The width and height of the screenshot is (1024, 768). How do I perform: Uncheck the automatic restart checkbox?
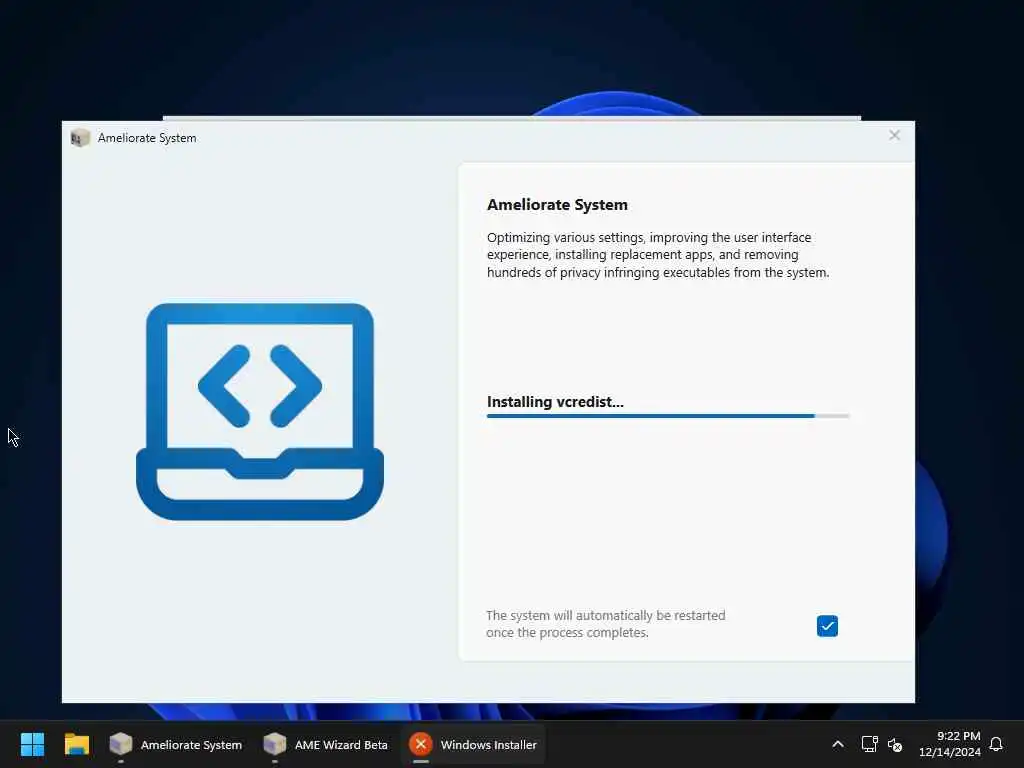click(x=827, y=626)
